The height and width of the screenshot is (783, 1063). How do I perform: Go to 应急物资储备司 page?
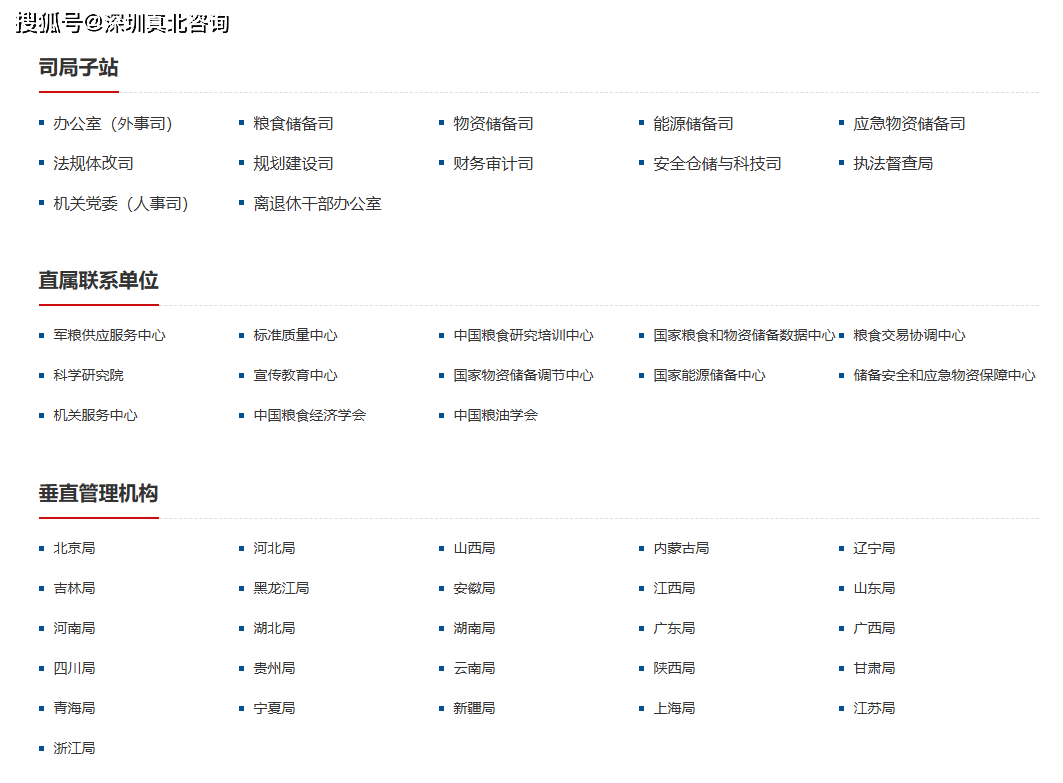pyautogui.click(x=909, y=124)
